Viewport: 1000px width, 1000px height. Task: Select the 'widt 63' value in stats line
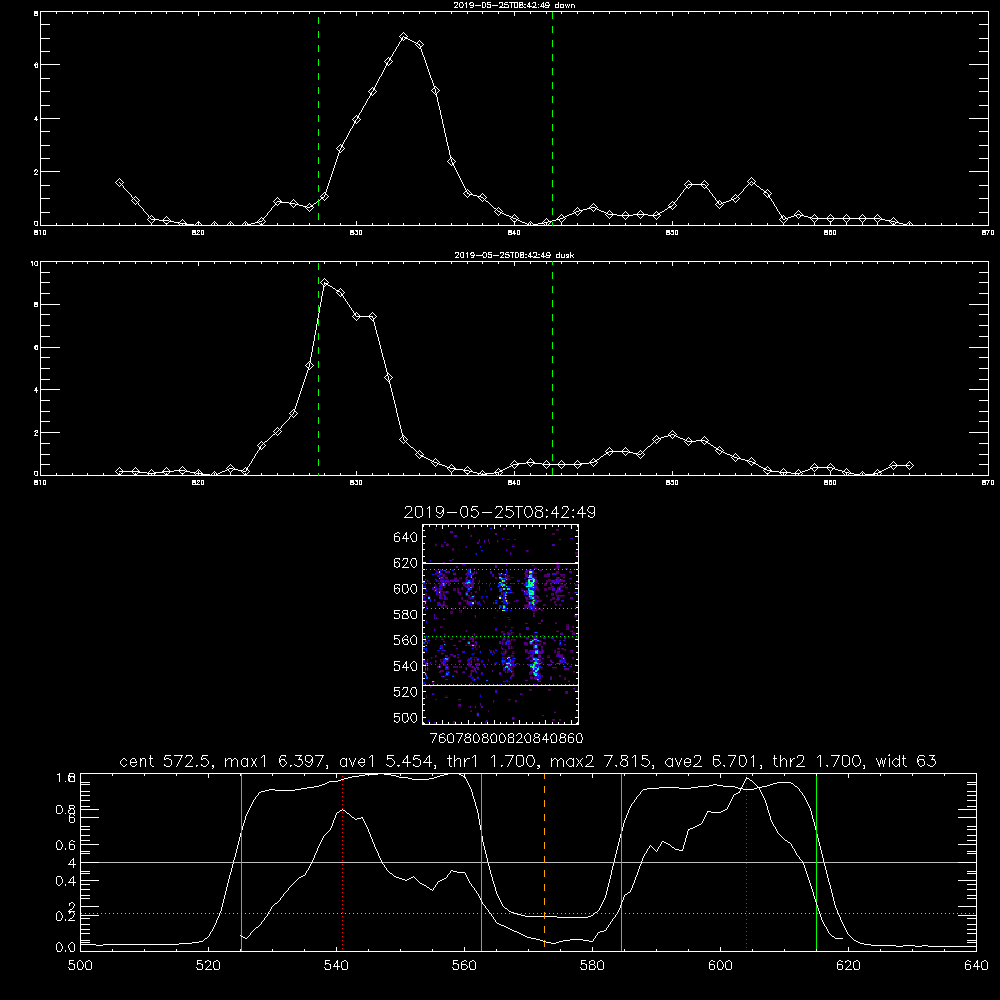(x=906, y=761)
